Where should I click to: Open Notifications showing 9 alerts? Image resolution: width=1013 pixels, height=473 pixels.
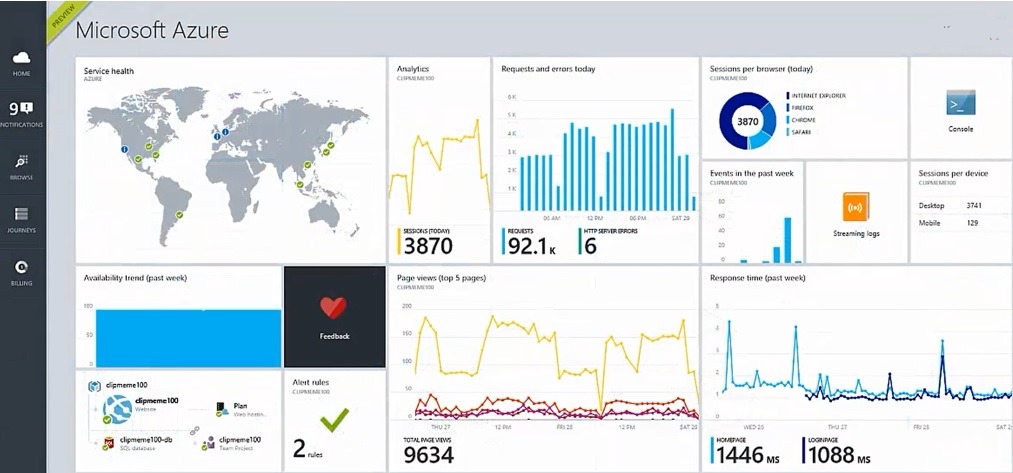21,109
